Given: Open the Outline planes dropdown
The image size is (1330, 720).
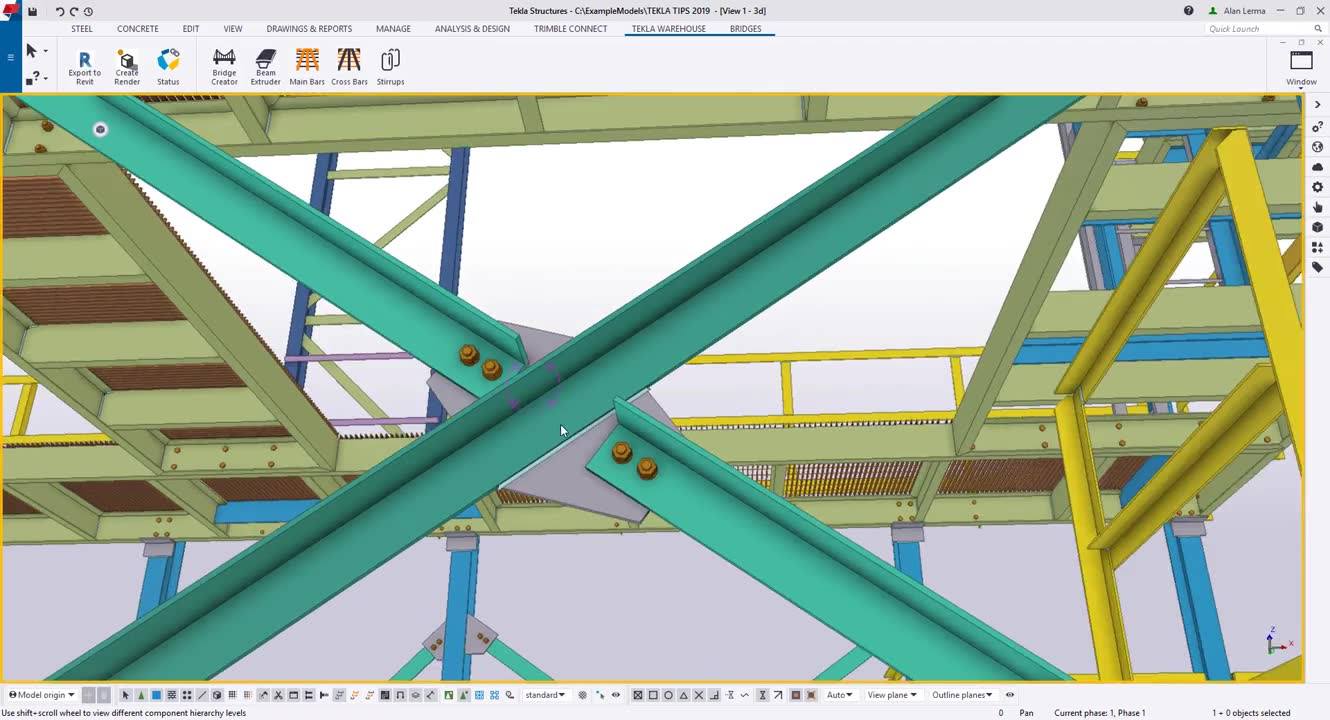Looking at the screenshot, I should click(962, 695).
